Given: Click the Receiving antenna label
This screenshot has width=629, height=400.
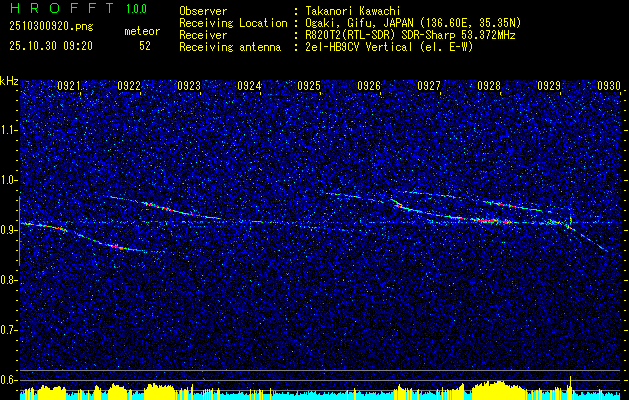Looking at the screenshot, I should (230, 47).
